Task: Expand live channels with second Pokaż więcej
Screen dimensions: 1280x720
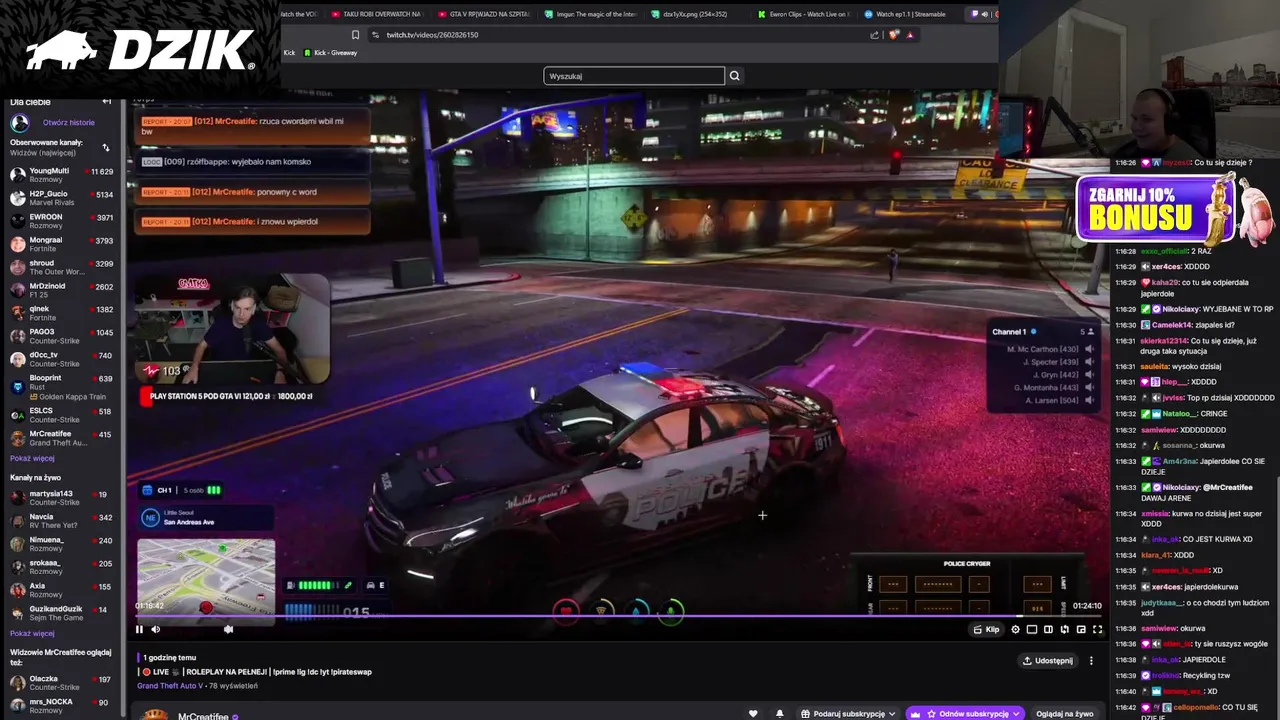Action: click(x=32, y=633)
